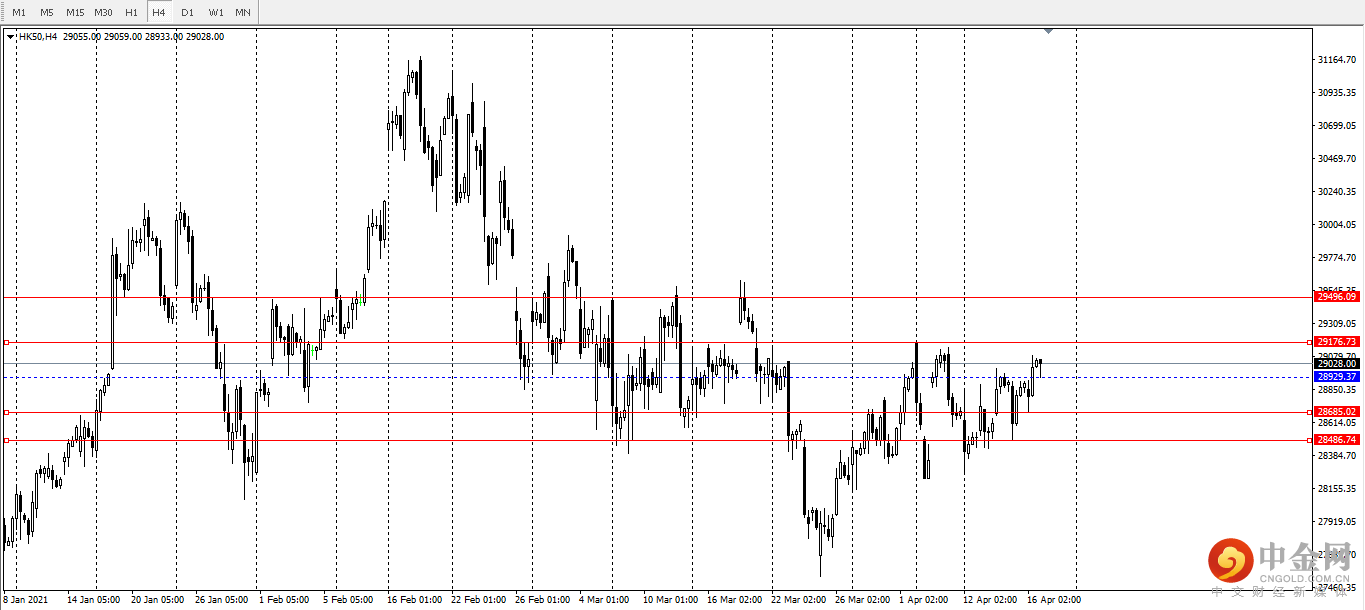Click the active H4 timeframe button
The height and width of the screenshot is (610, 1365).
(159, 12)
